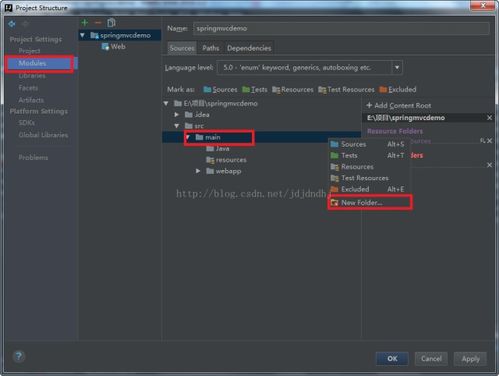Open Problems section
The width and height of the screenshot is (499, 376).
(33, 157)
